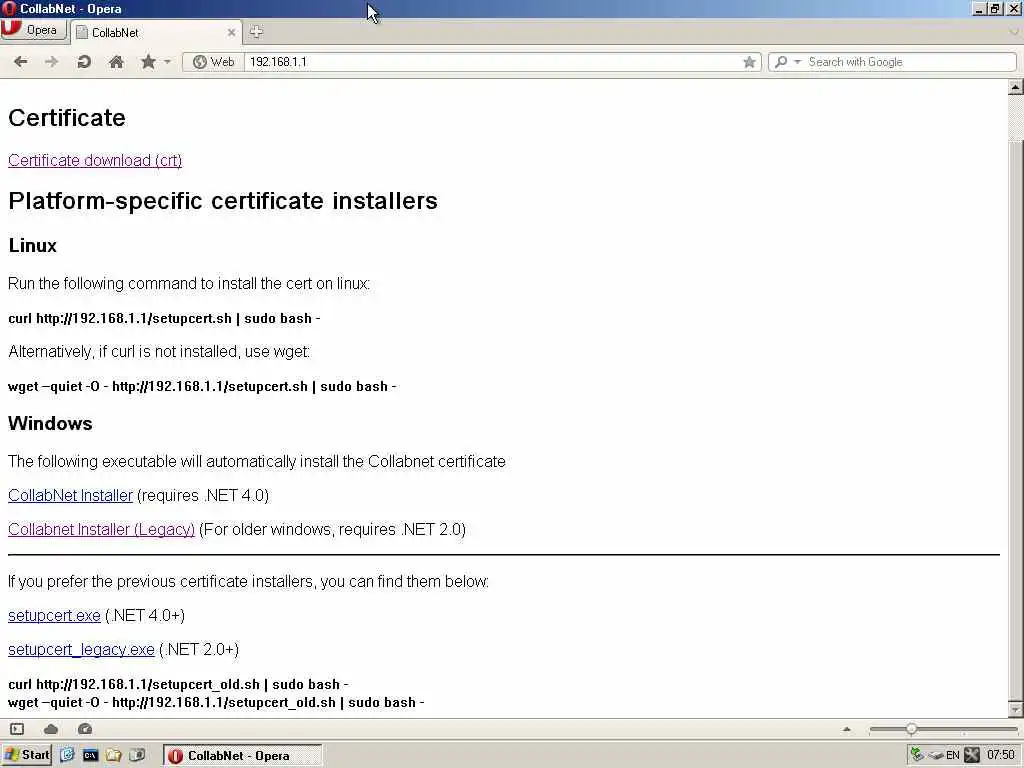The width and height of the screenshot is (1024, 768).
Task: Open Collabnet Installer (Legacy) link
Action: point(101,530)
